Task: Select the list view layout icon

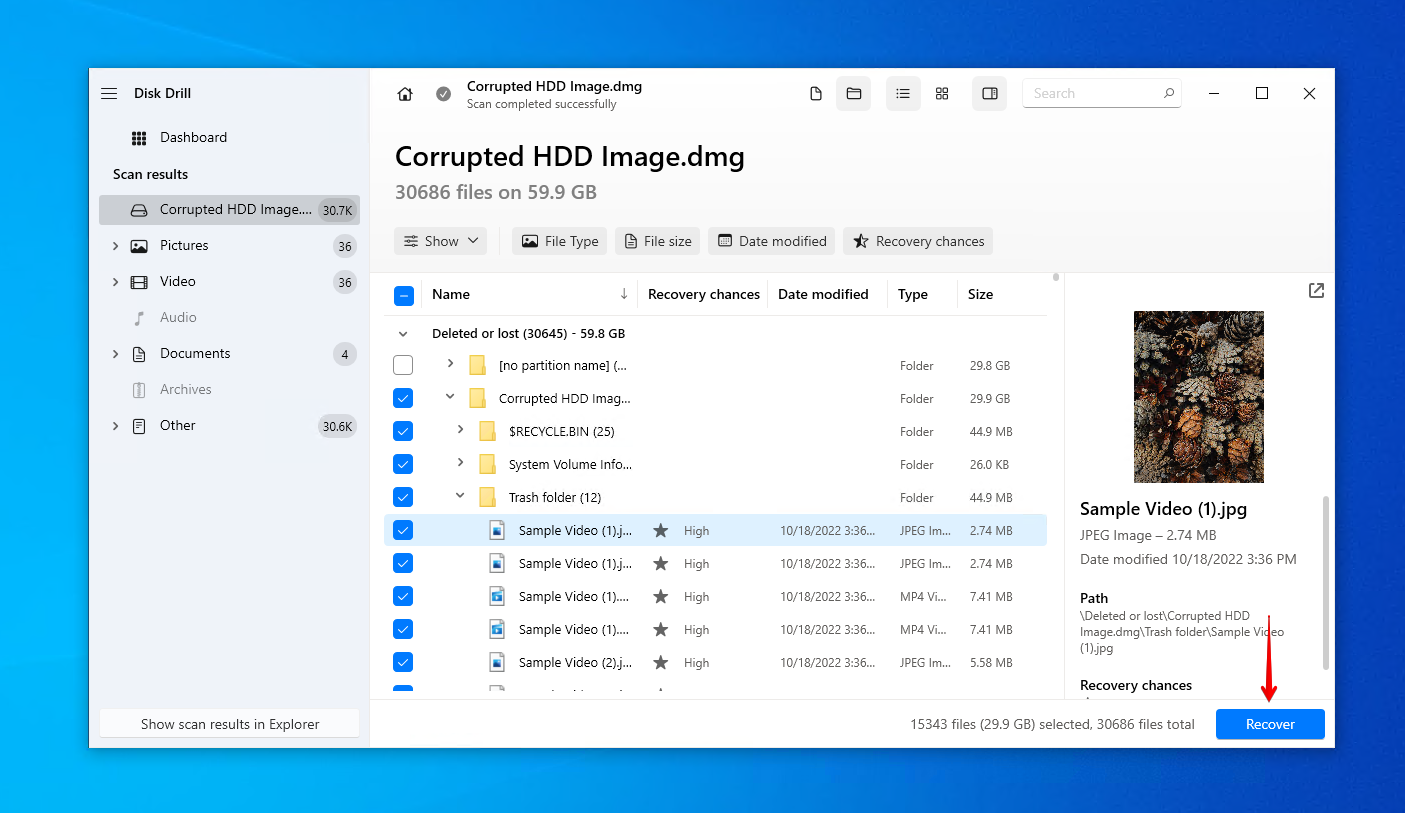Action: pyautogui.click(x=903, y=94)
